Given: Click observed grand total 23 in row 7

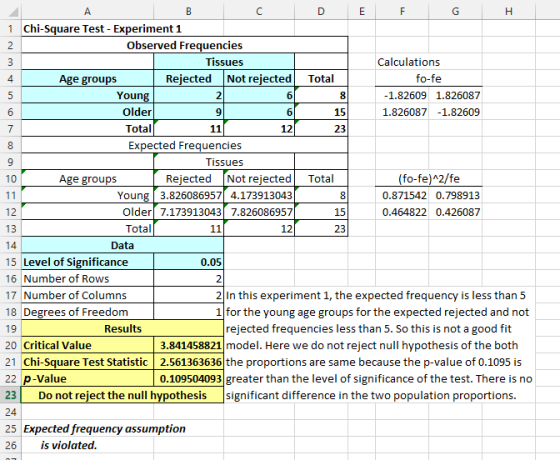Looking at the screenshot, I should (321, 129).
